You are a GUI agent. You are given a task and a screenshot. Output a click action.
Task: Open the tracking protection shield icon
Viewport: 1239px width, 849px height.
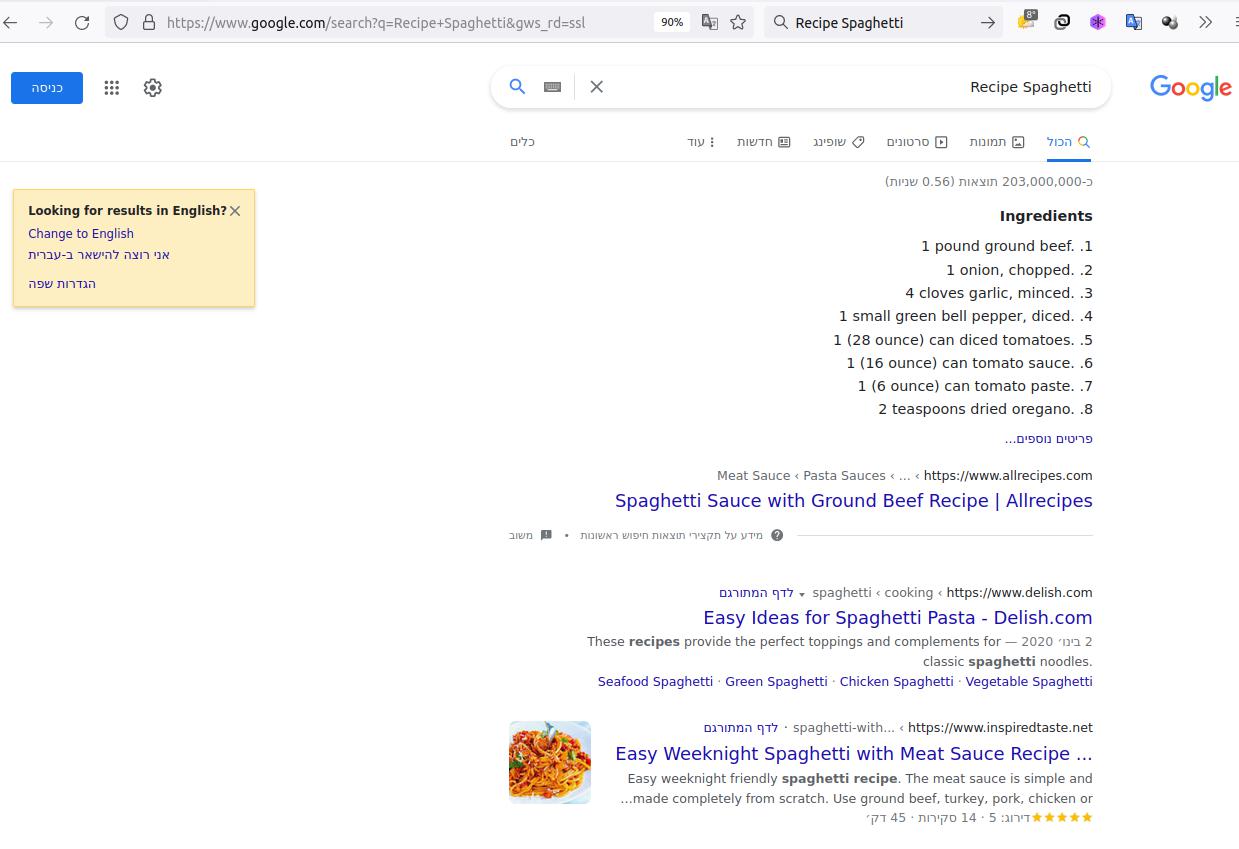pyautogui.click(x=120, y=22)
